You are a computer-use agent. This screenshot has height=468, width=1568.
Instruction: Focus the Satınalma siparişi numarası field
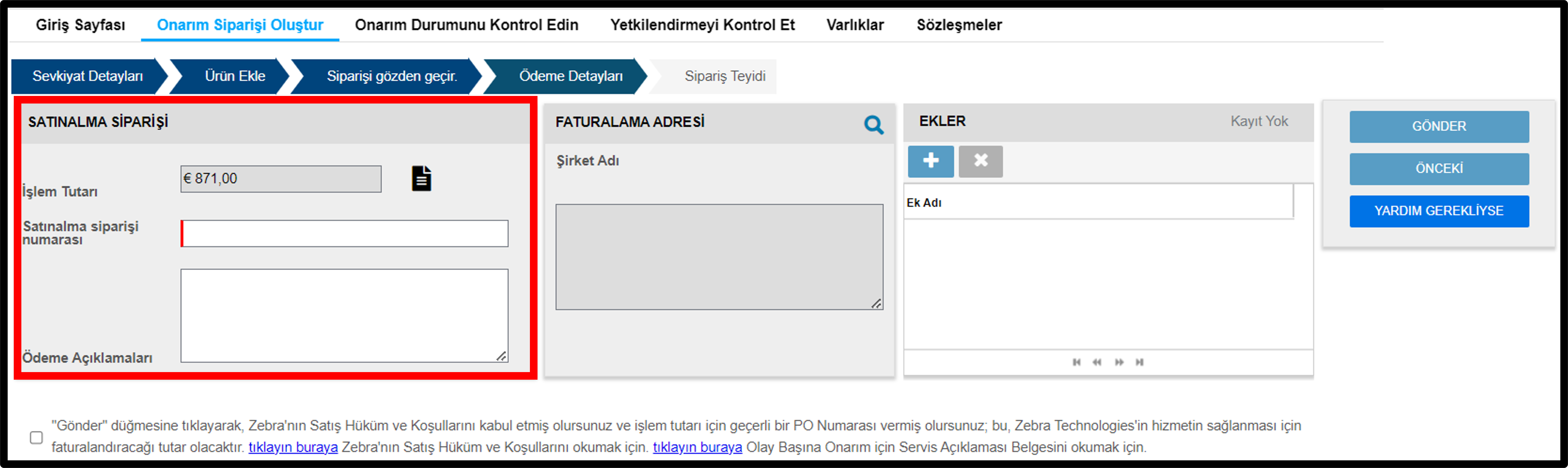pyautogui.click(x=345, y=234)
